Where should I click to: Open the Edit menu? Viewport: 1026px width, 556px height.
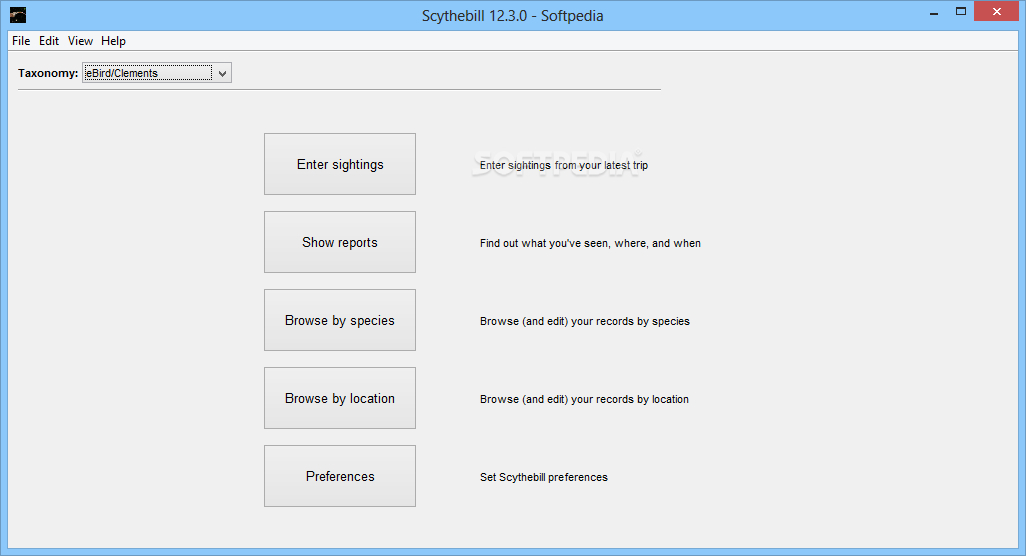49,41
